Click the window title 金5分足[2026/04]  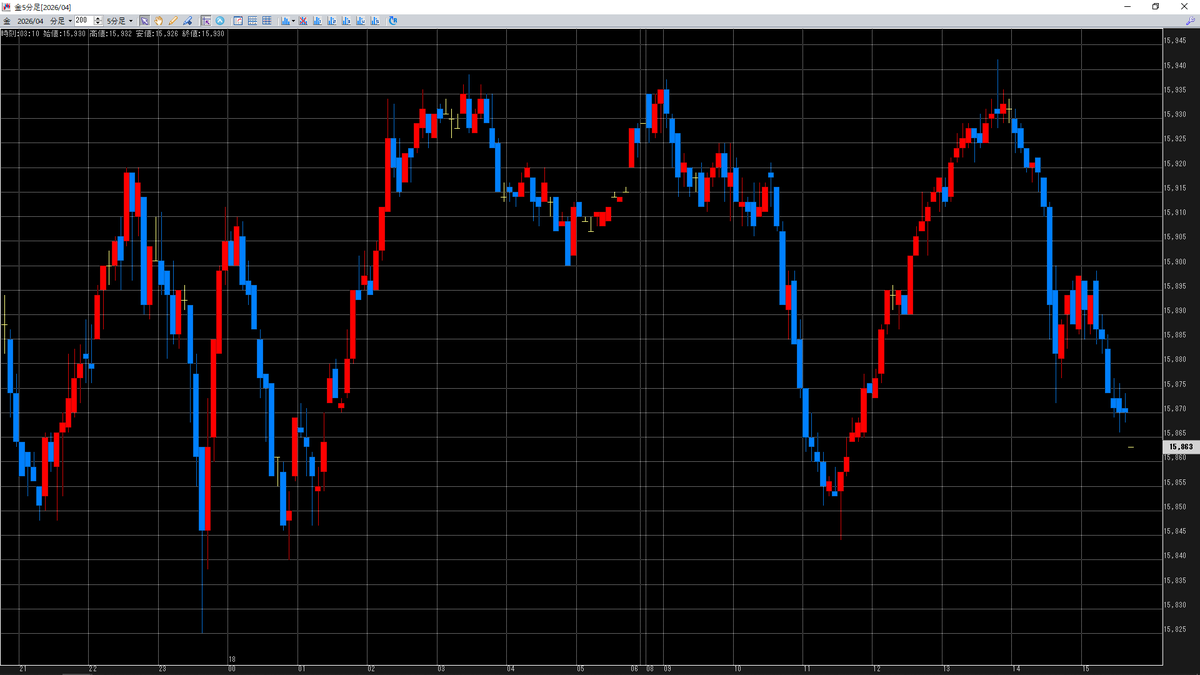coord(43,6)
